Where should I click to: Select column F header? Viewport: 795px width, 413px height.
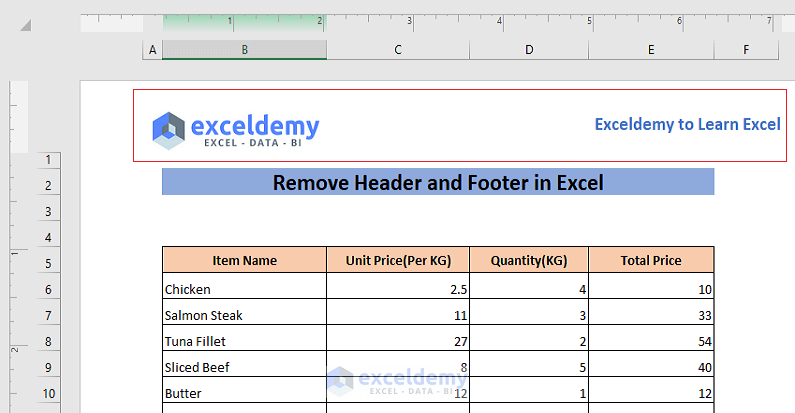coord(746,49)
